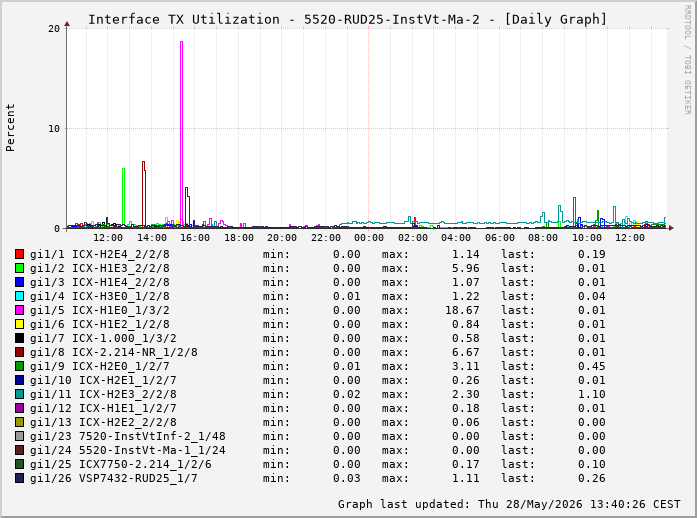
Task: Click the yellow gi1/6 legend swatch
Action: (x=19, y=324)
